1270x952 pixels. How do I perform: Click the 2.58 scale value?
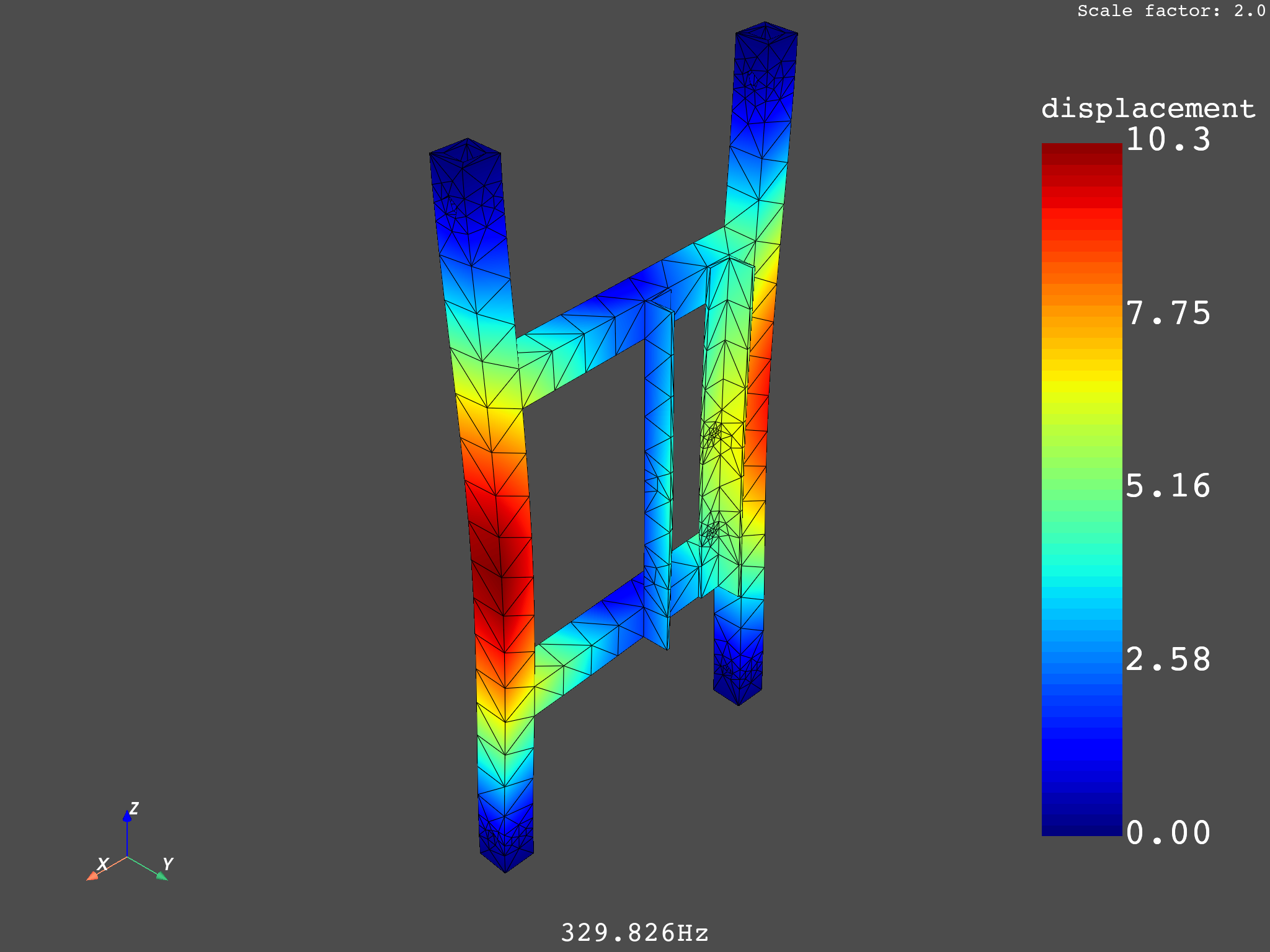[1168, 659]
